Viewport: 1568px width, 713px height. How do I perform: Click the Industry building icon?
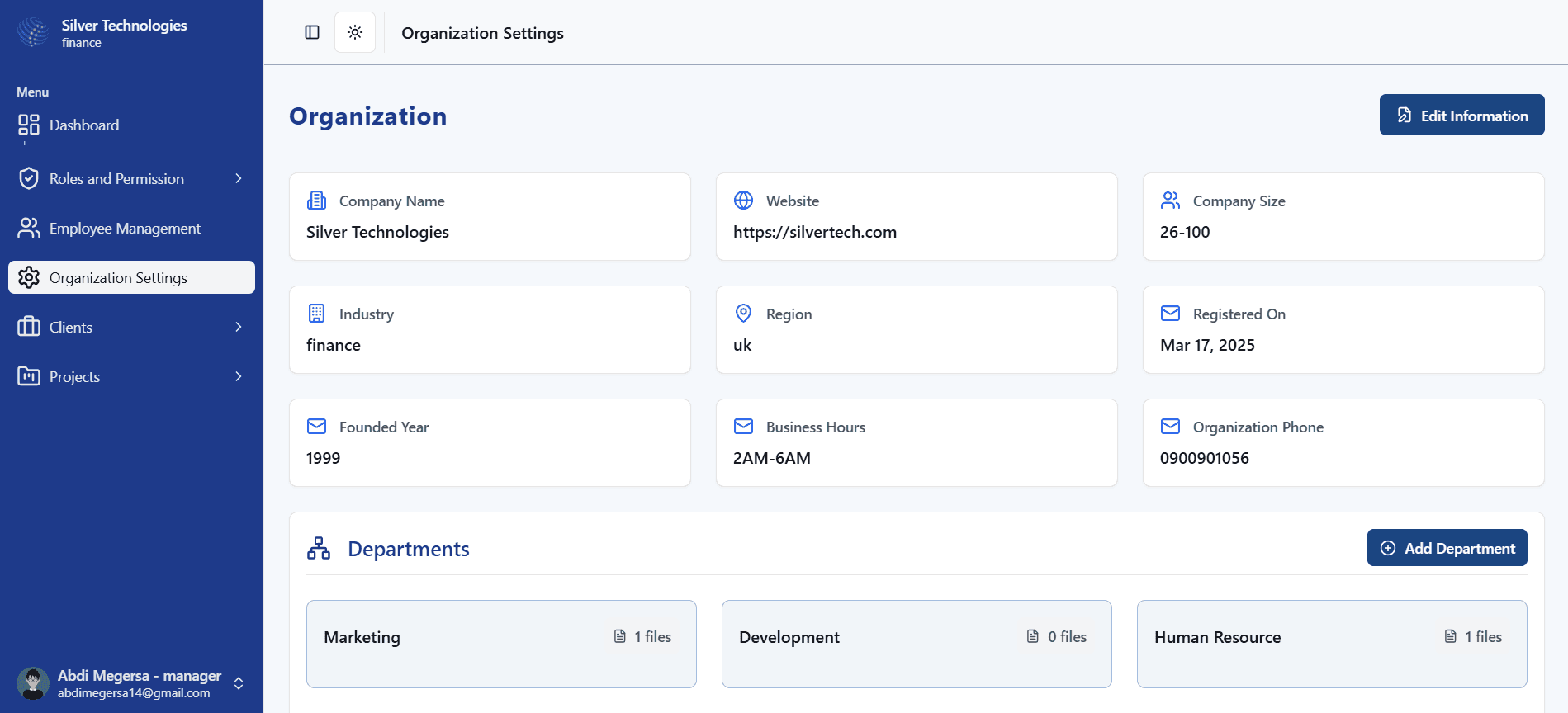[316, 314]
